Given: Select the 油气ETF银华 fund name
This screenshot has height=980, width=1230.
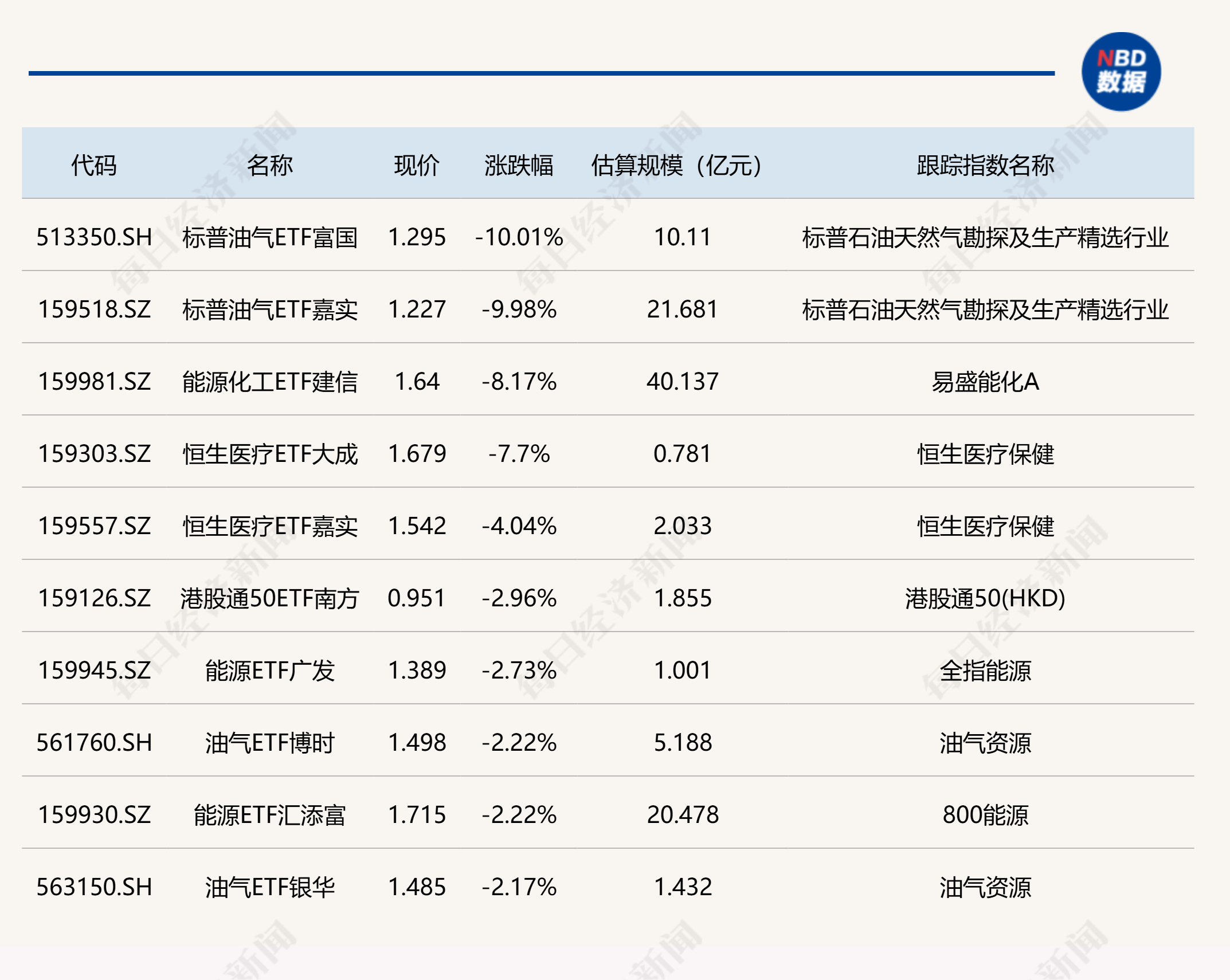Looking at the screenshot, I should (x=269, y=887).
